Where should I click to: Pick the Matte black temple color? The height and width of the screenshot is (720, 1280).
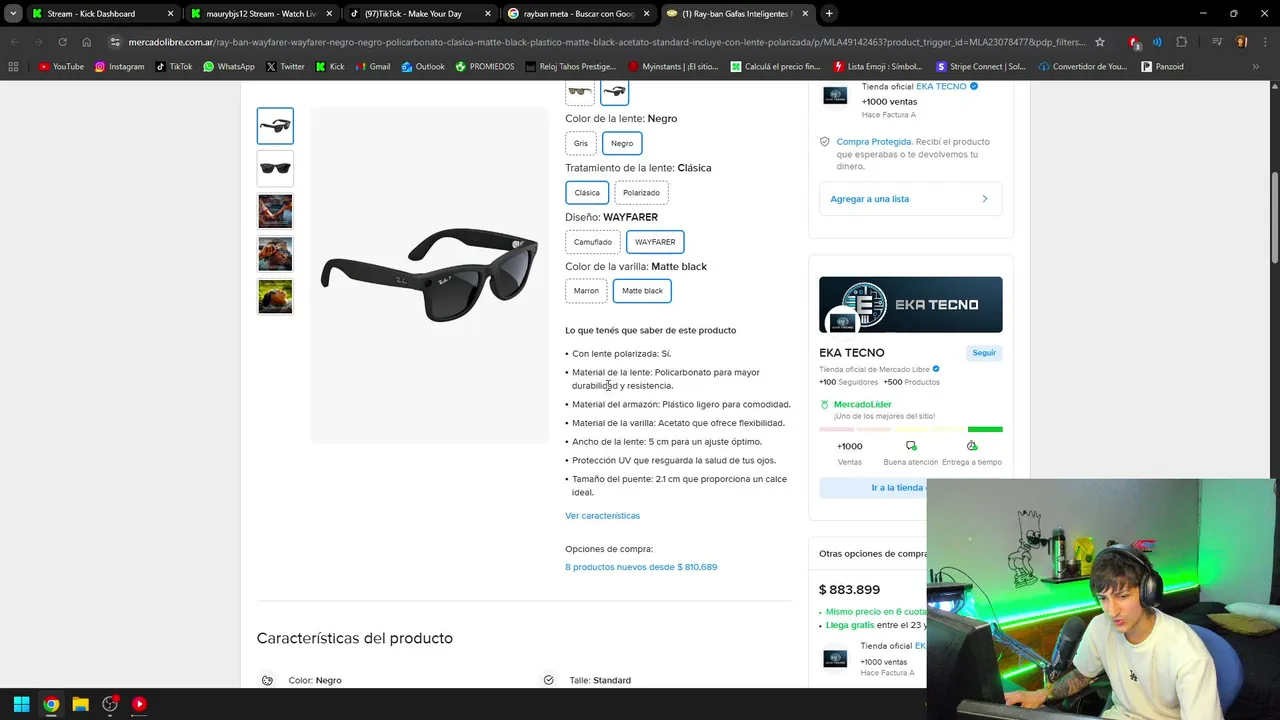(x=642, y=291)
